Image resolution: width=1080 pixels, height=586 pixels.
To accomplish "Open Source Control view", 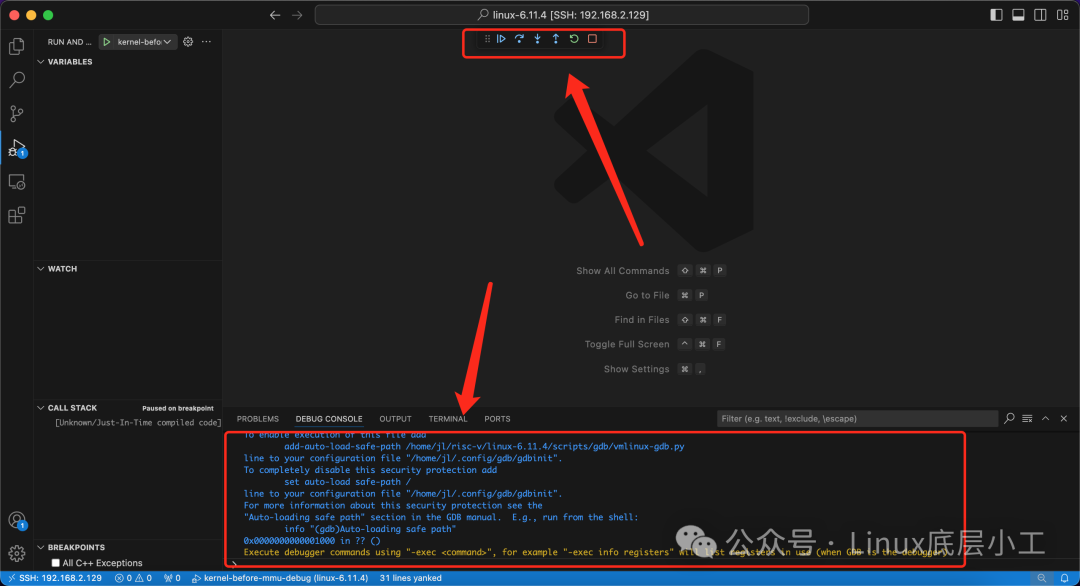I will click(17, 114).
